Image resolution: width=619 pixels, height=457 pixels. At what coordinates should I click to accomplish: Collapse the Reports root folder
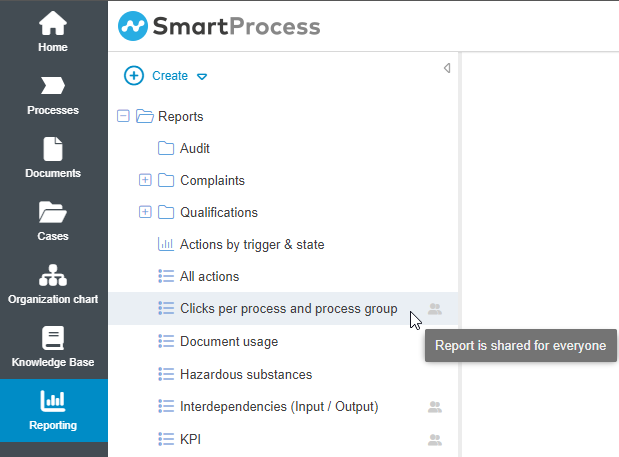point(123,117)
